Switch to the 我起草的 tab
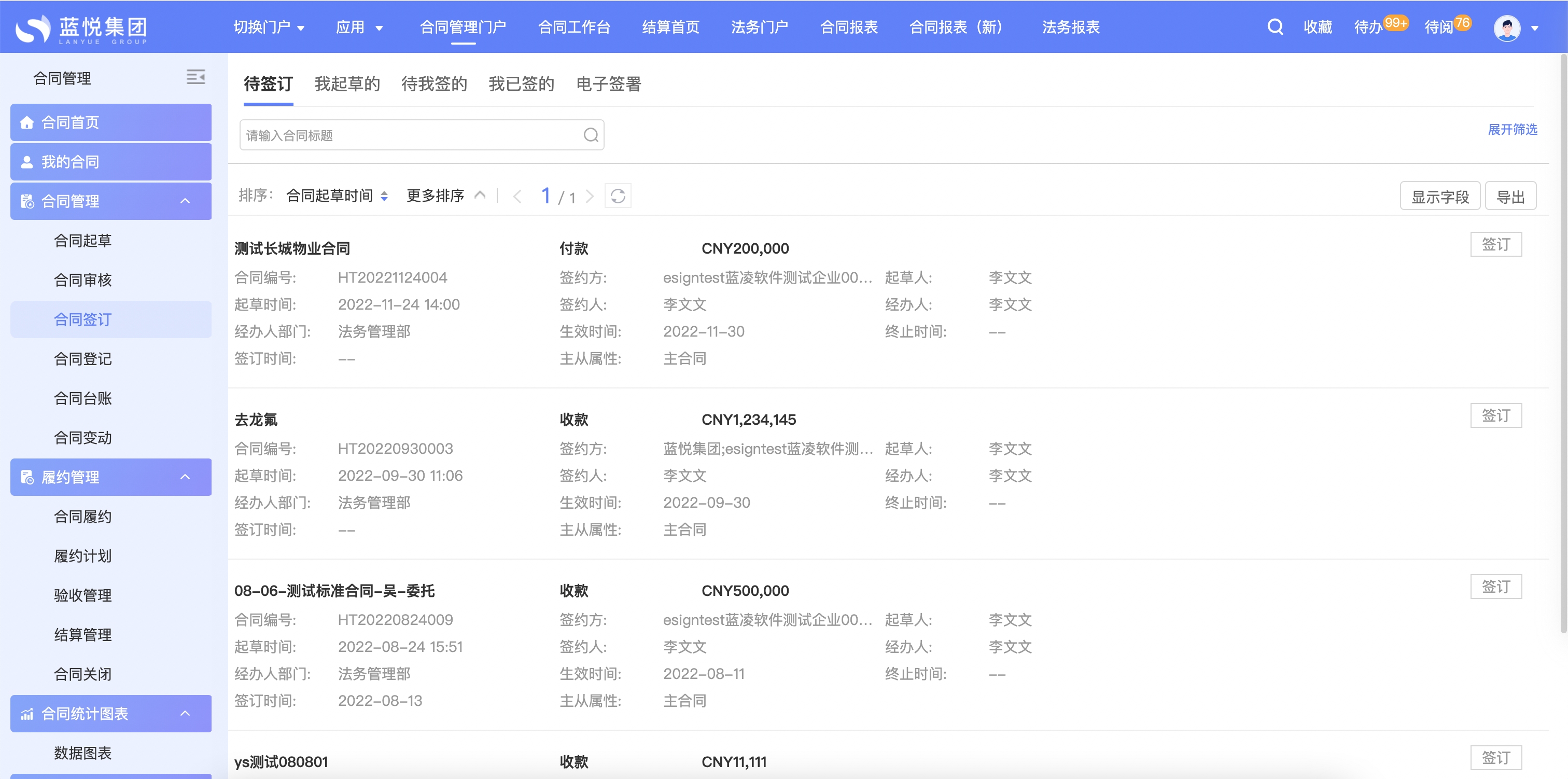The height and width of the screenshot is (779, 1568). [347, 84]
